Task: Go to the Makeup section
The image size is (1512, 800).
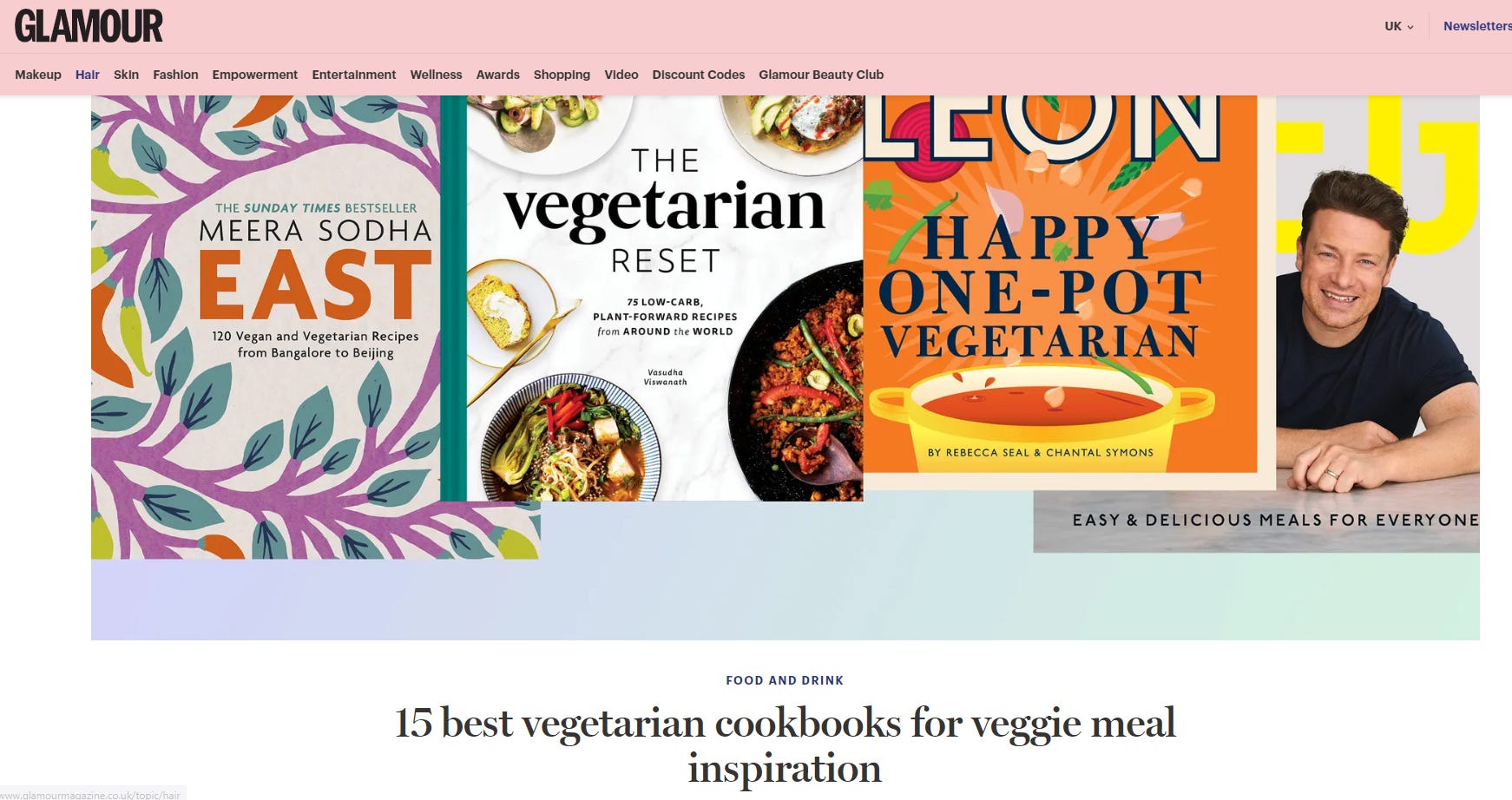Action: click(x=38, y=75)
